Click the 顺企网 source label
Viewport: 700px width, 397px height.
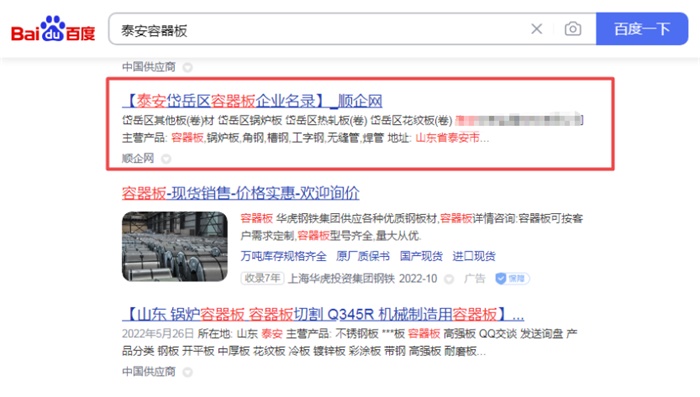(138, 158)
